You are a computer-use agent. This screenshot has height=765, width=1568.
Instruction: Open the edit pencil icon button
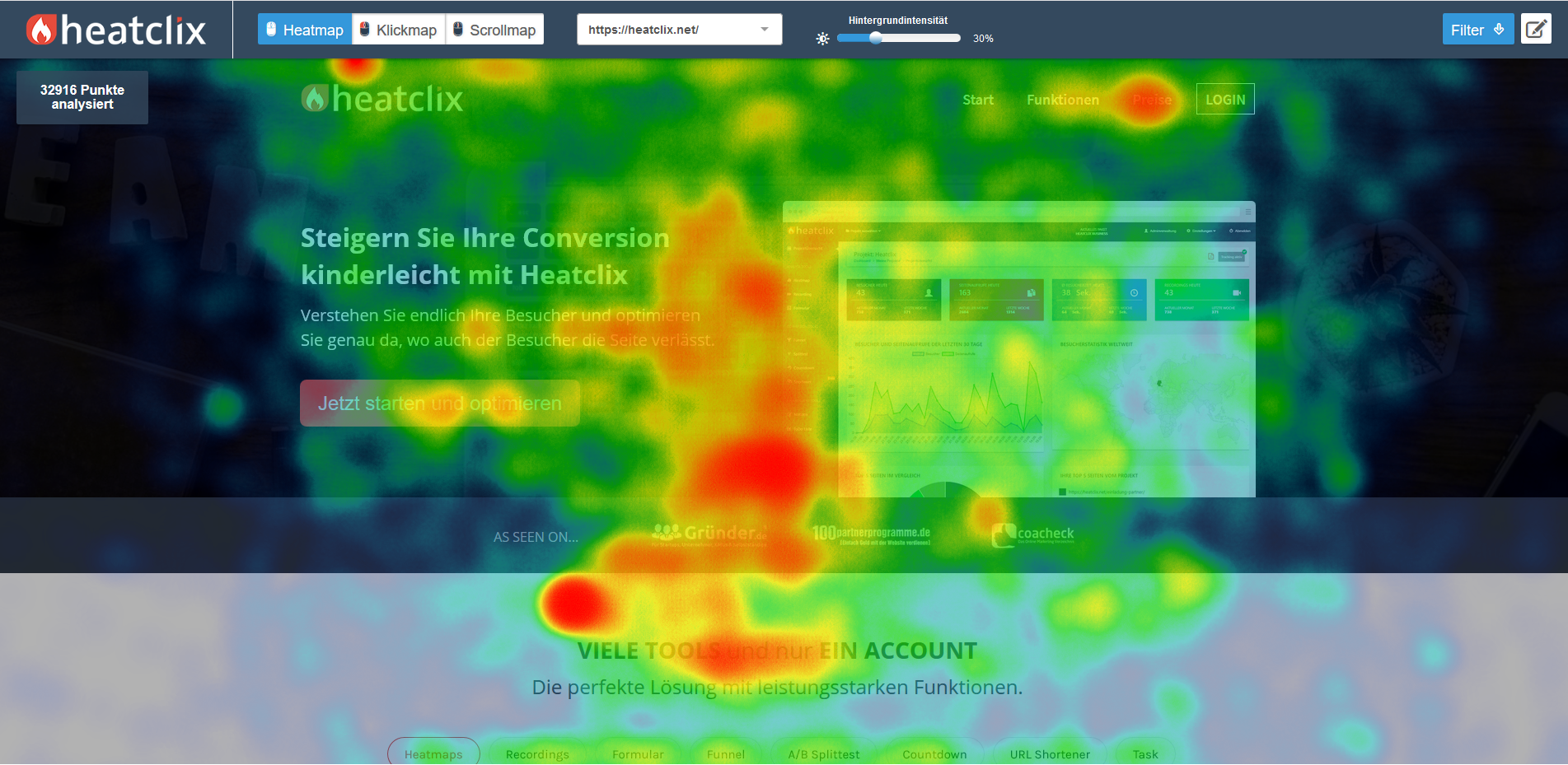[1536, 30]
